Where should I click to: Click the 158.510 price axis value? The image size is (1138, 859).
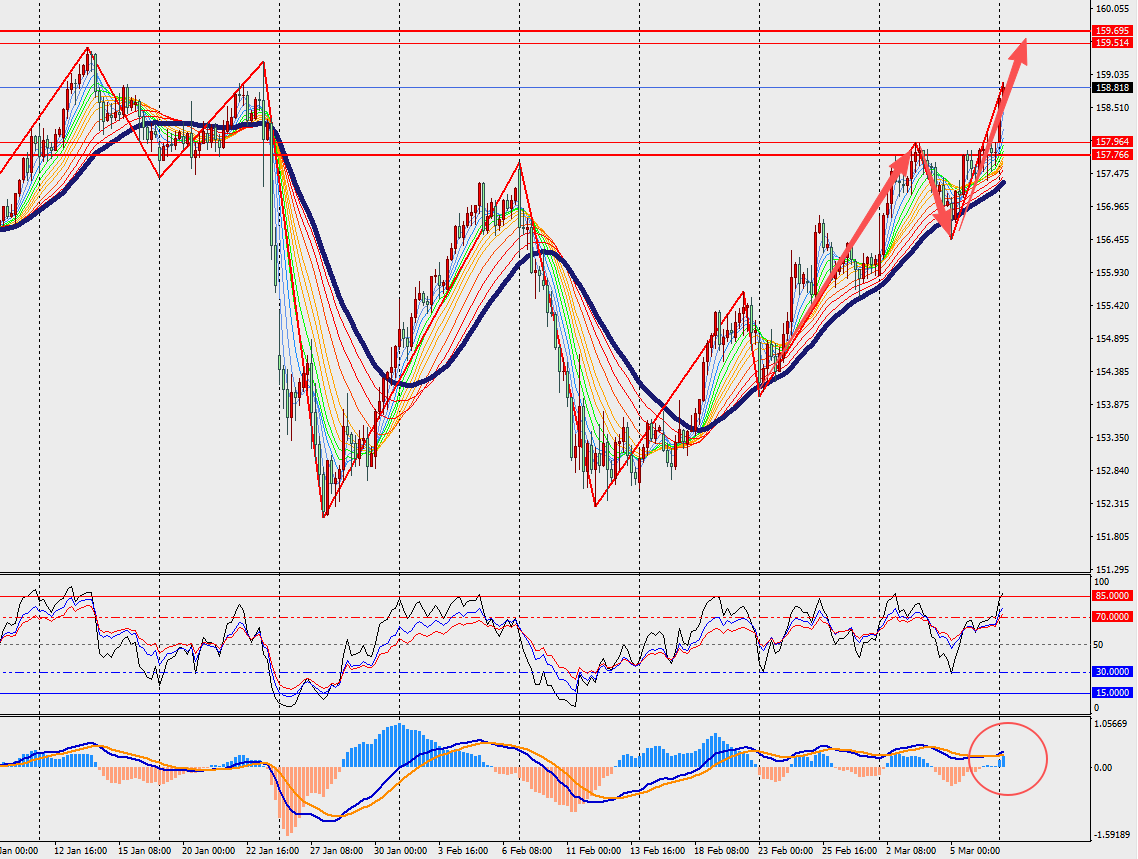1113,107
